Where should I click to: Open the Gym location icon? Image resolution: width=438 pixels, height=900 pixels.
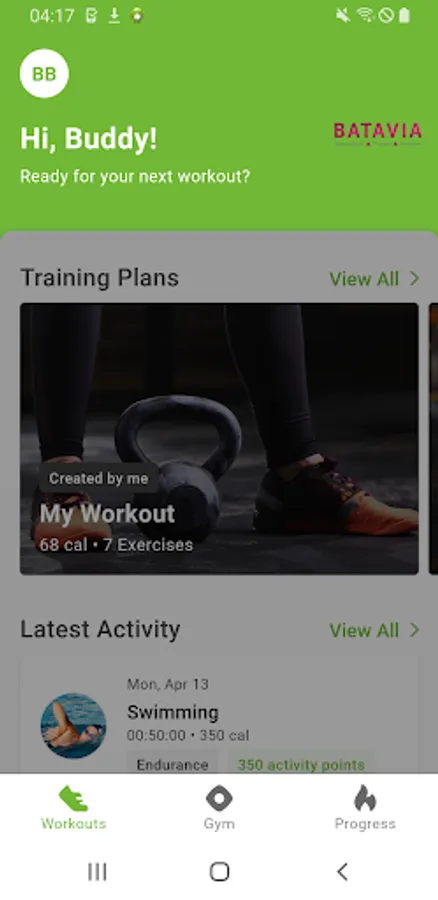pos(219,798)
